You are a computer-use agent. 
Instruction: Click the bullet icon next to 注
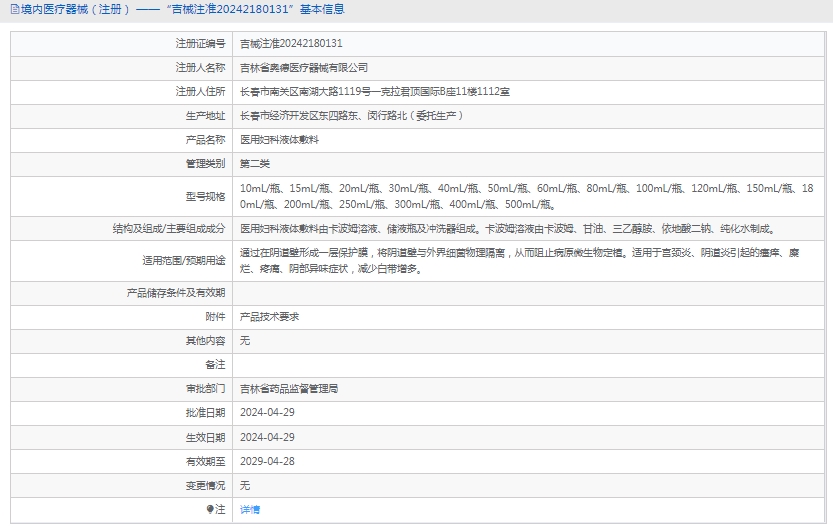pyautogui.click(x=210, y=509)
